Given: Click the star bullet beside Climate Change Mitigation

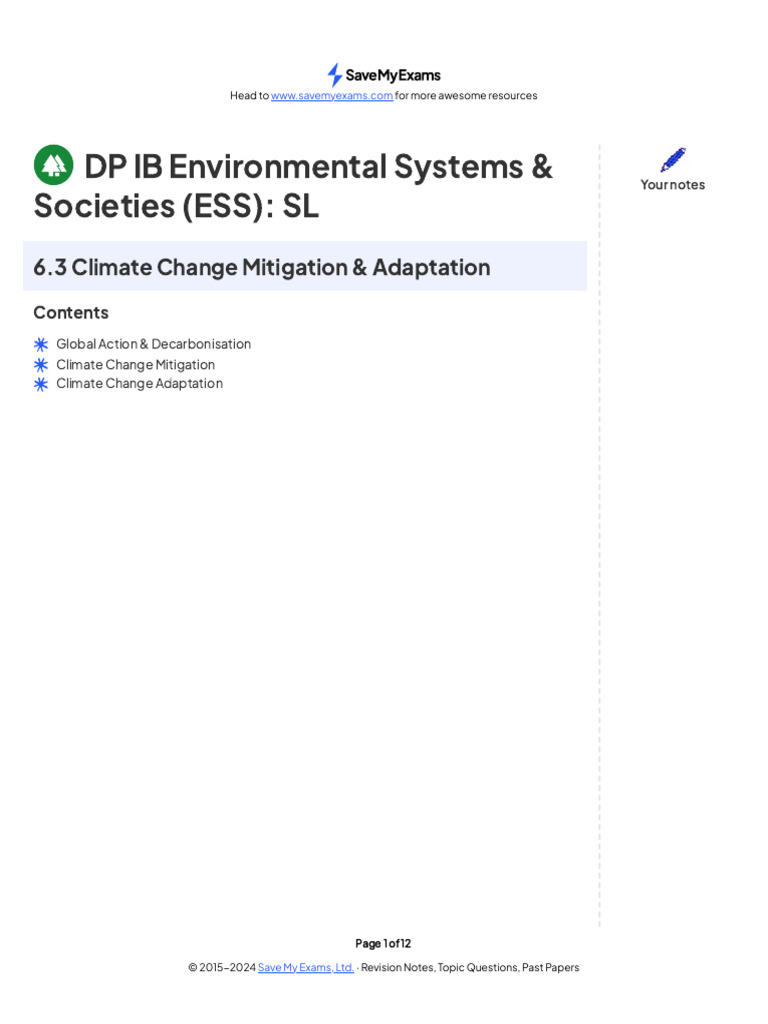Looking at the screenshot, I should point(41,364).
